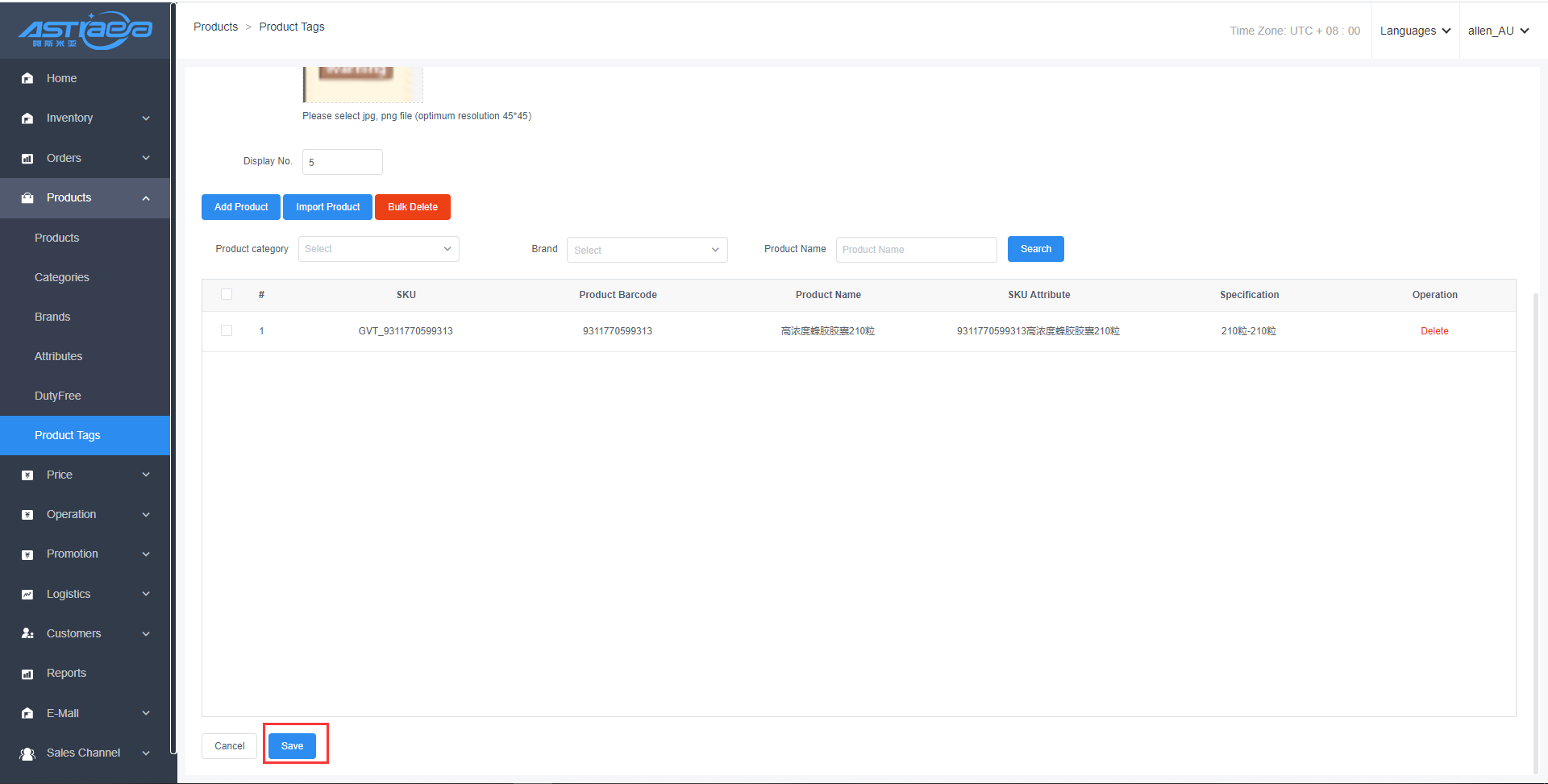Click the Astraea logo
This screenshot has height=784, width=1548.
85,31
